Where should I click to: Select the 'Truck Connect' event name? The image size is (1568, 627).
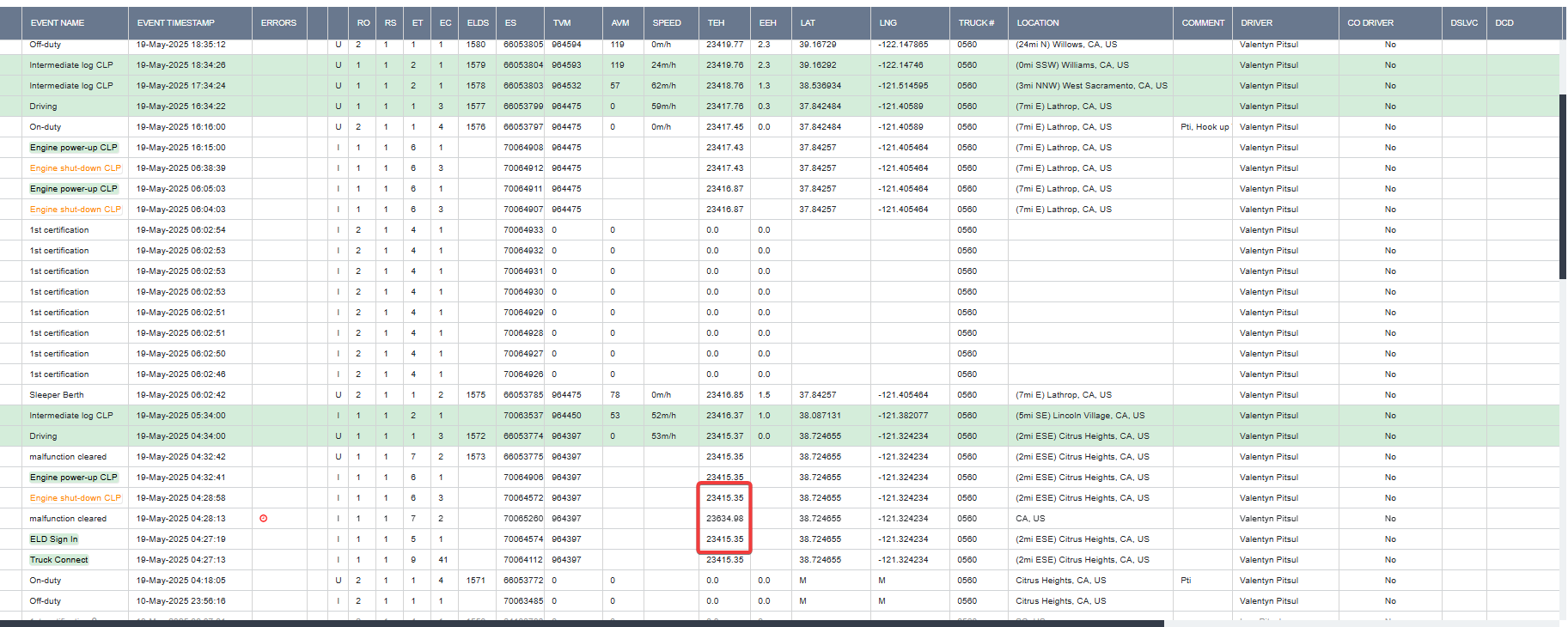(x=58, y=560)
